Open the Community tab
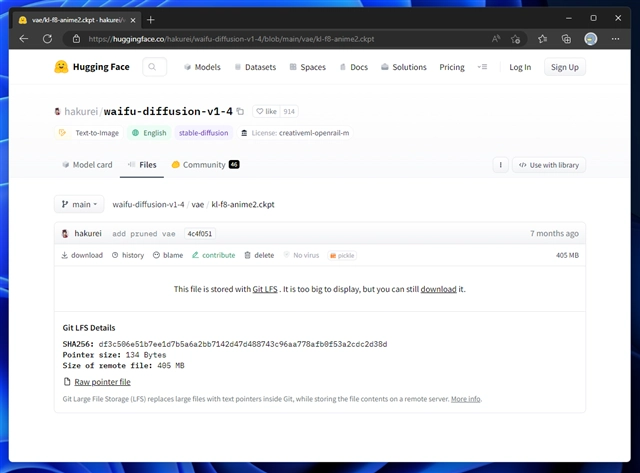Screen dimensions: 640x473 [x=204, y=165]
